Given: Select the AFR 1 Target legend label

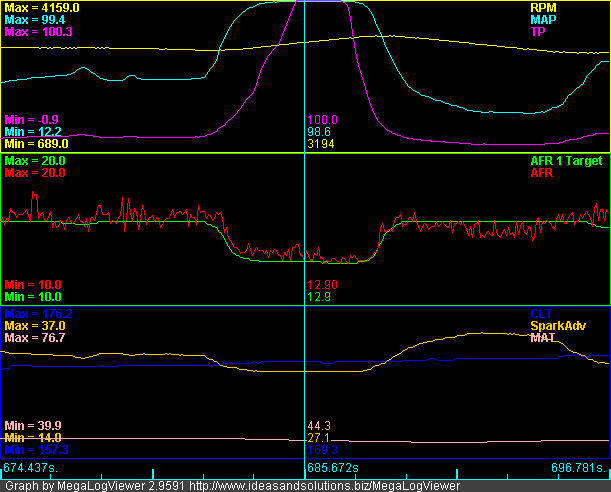Looking at the screenshot, I should [x=570, y=160].
